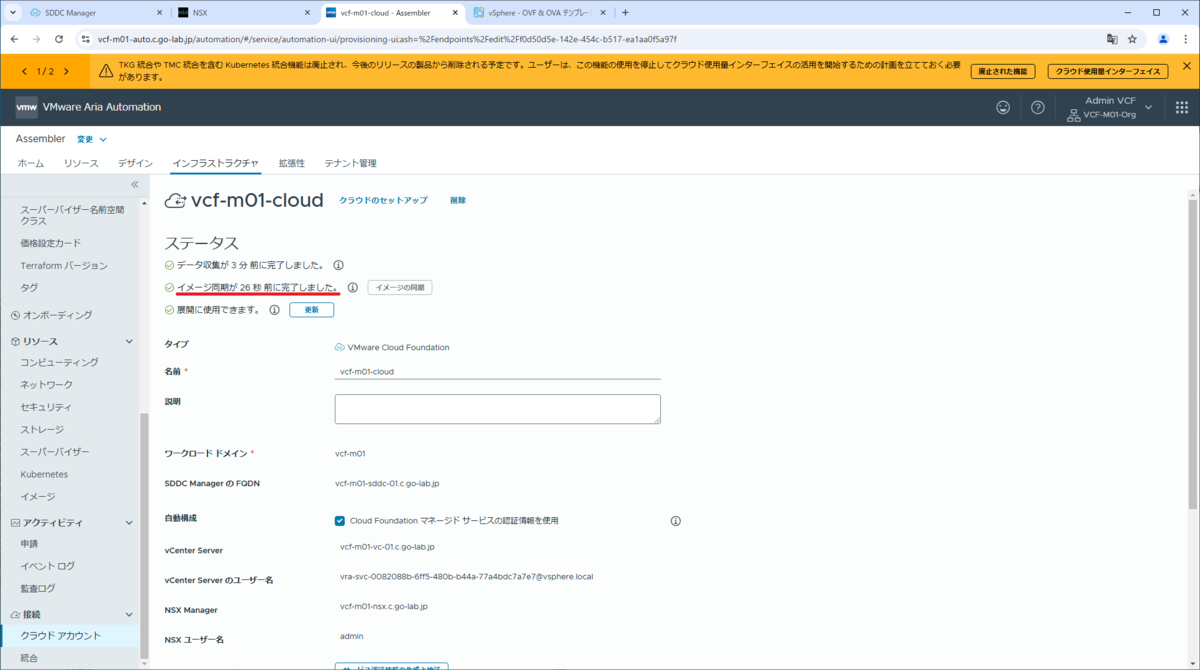The image size is (1200, 670).
Task: Click the クラウド使用量インターフェイス button
Action: pos(1109,71)
